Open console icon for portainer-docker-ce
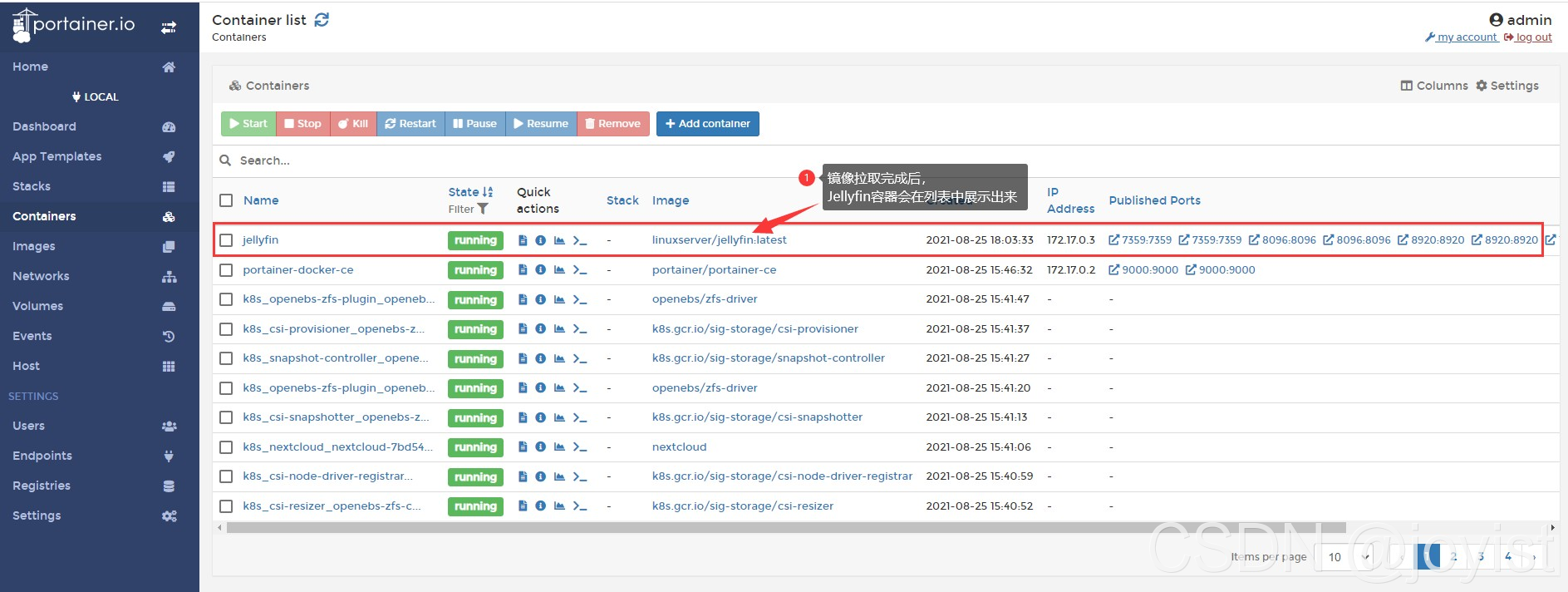This screenshot has height=592, width=1568. [x=580, y=270]
